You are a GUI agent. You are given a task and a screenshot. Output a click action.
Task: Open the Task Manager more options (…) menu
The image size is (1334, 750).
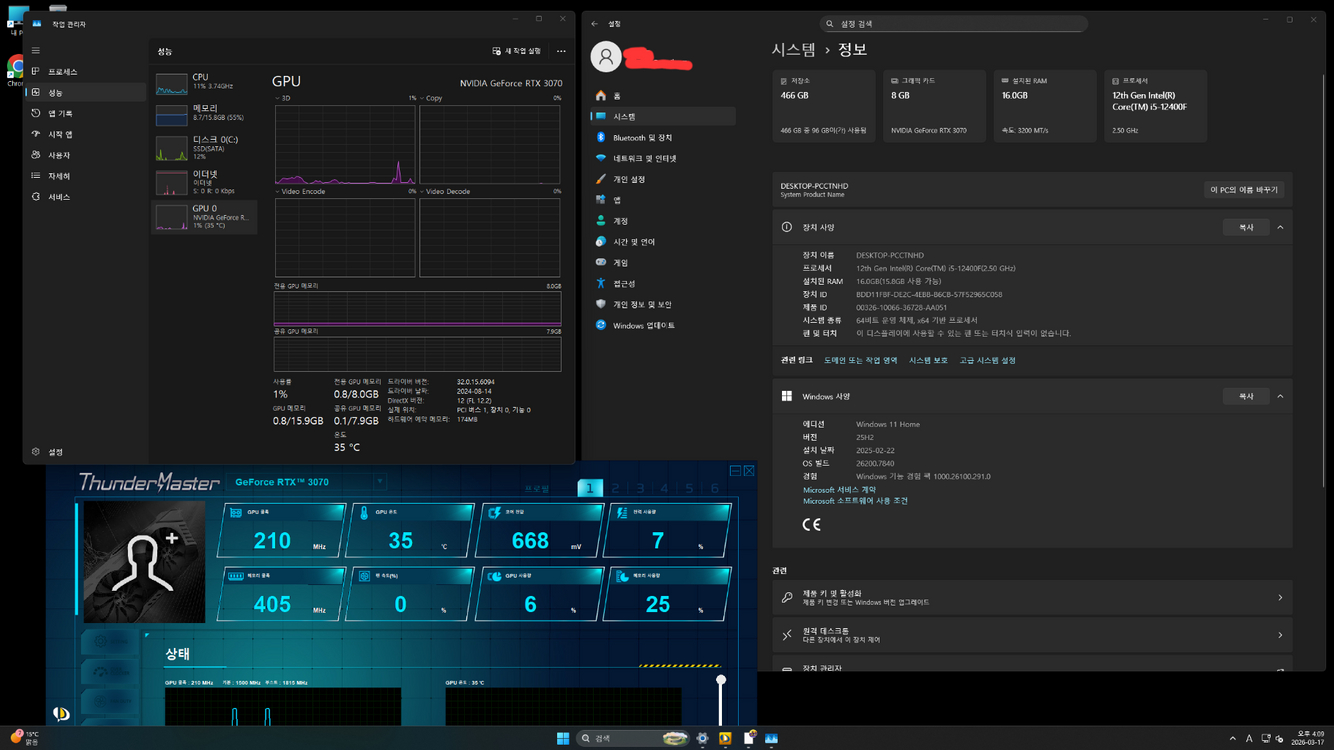pyautogui.click(x=560, y=51)
